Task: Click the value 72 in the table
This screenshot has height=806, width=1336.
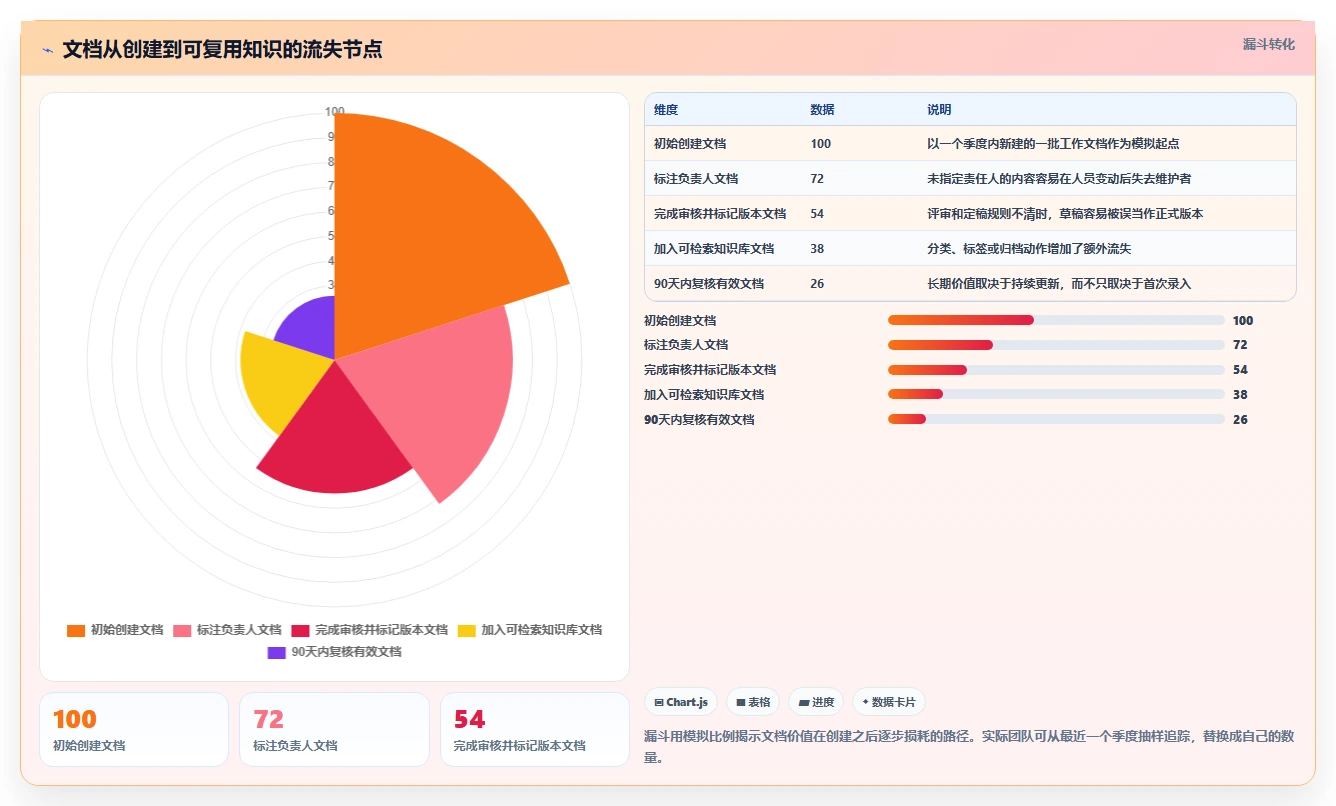Action: tap(817, 179)
